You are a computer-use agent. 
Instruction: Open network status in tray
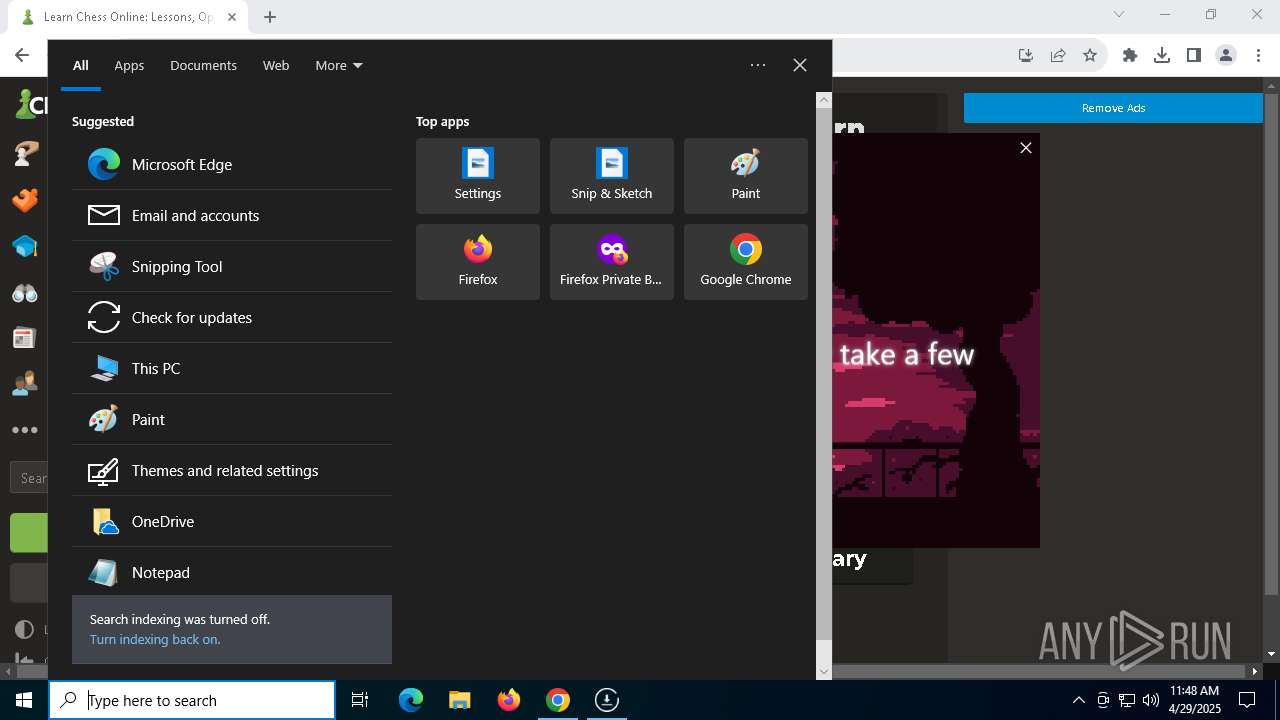coord(1127,700)
